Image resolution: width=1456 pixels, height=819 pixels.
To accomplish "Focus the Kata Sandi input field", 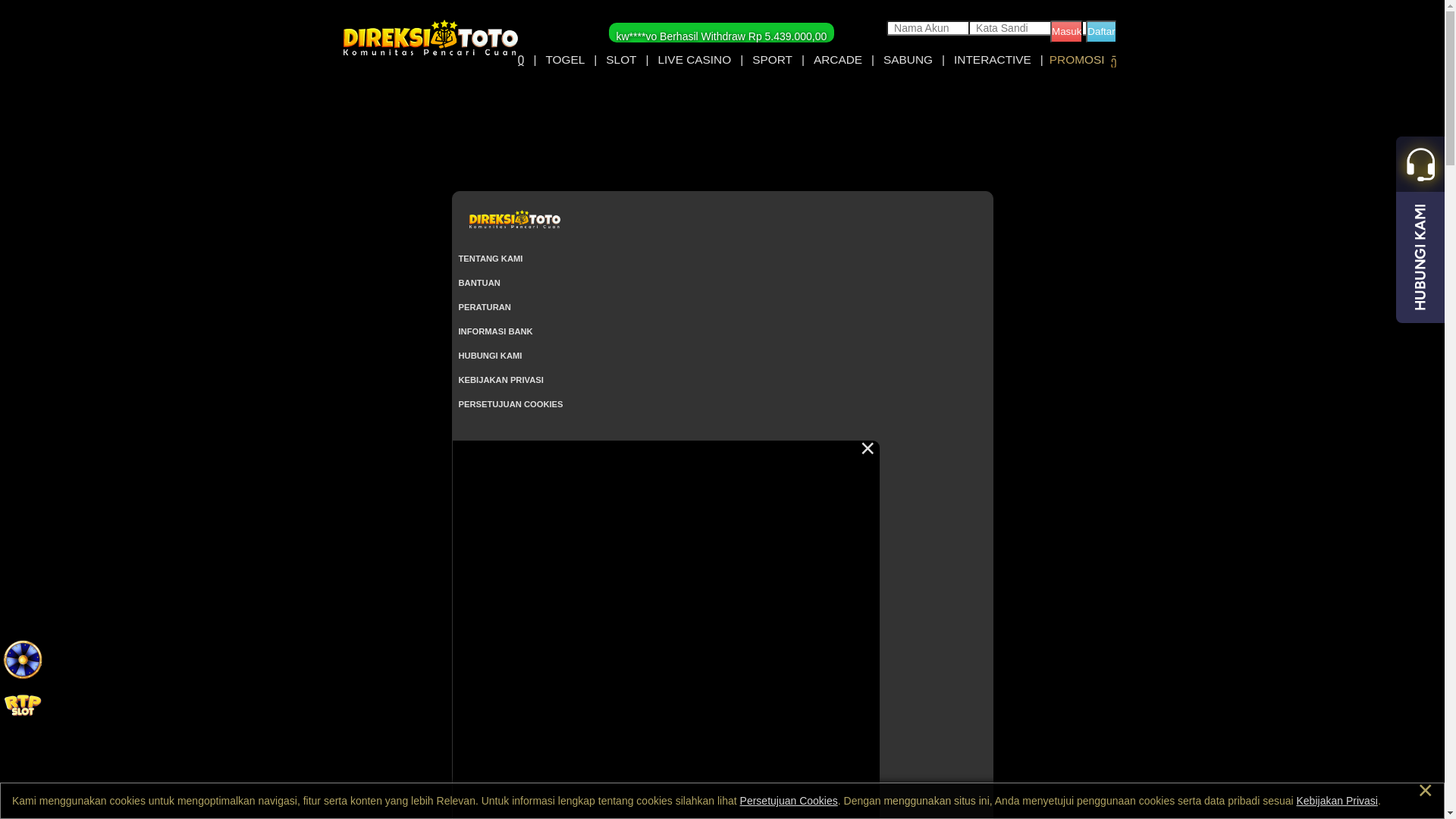I will click(1010, 28).
